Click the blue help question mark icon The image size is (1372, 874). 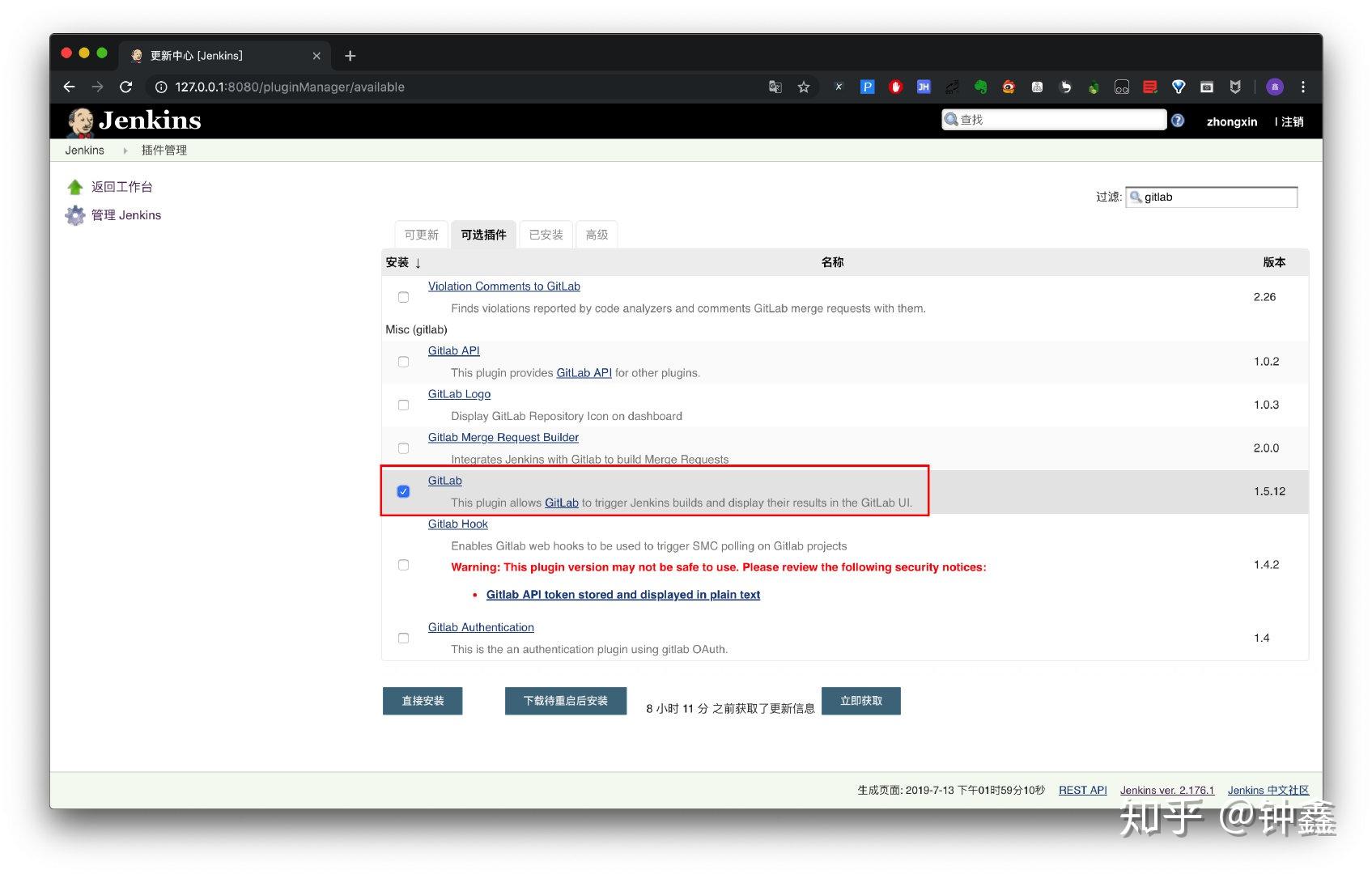(1178, 121)
